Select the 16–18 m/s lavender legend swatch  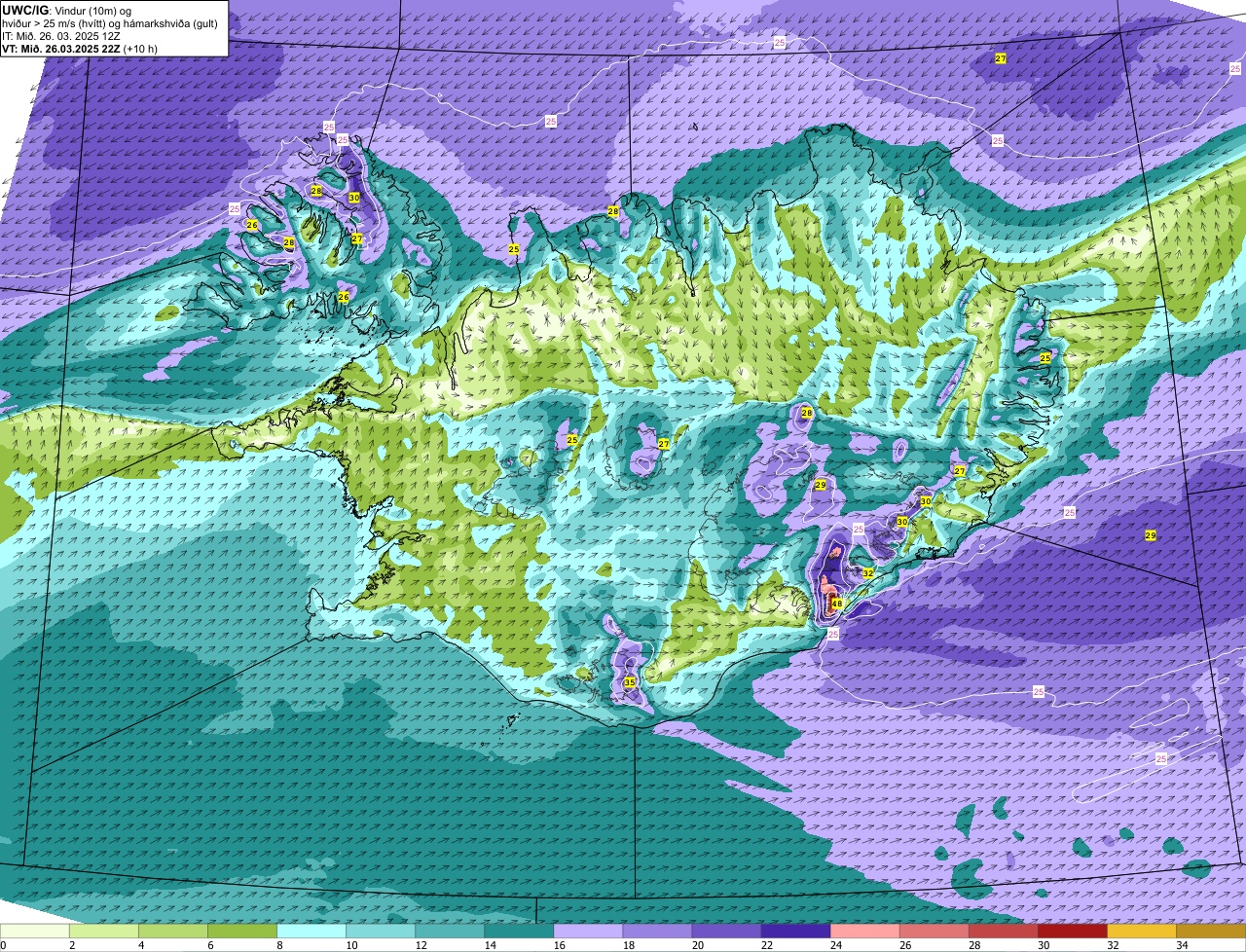tap(588, 932)
